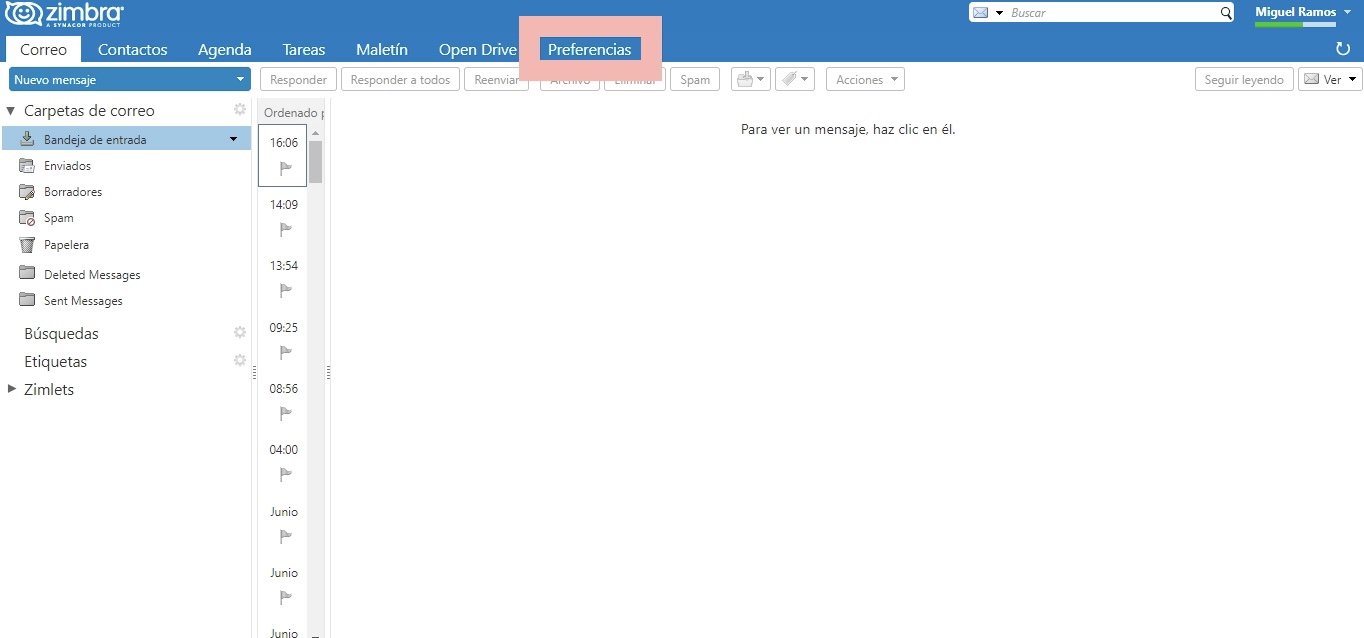The image size is (1364, 638).
Task: Click the Seguir leyendo button
Action: click(1244, 80)
